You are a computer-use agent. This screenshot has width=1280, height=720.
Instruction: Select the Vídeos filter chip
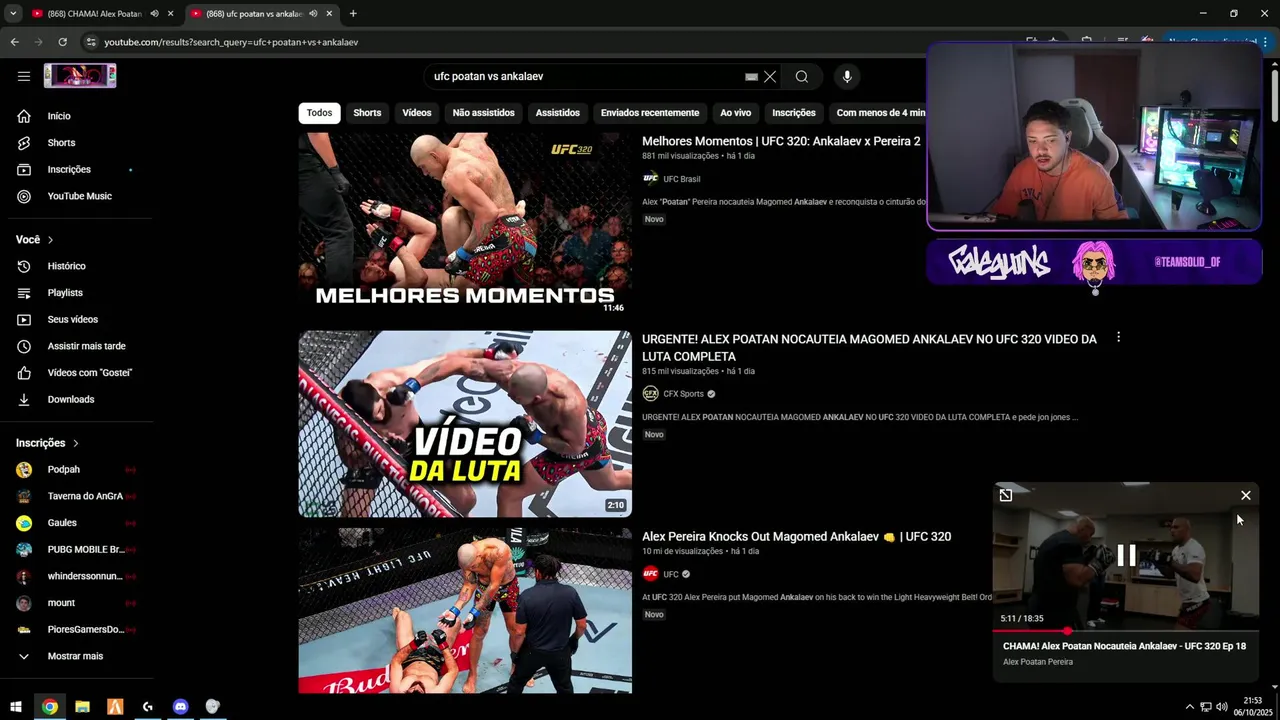tap(417, 113)
